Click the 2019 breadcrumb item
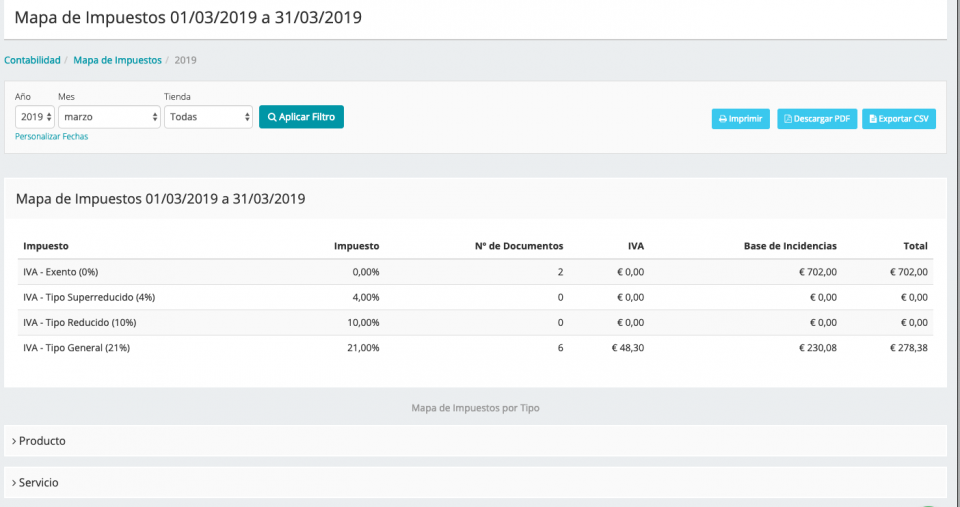The height and width of the screenshot is (507, 960). coord(185,60)
